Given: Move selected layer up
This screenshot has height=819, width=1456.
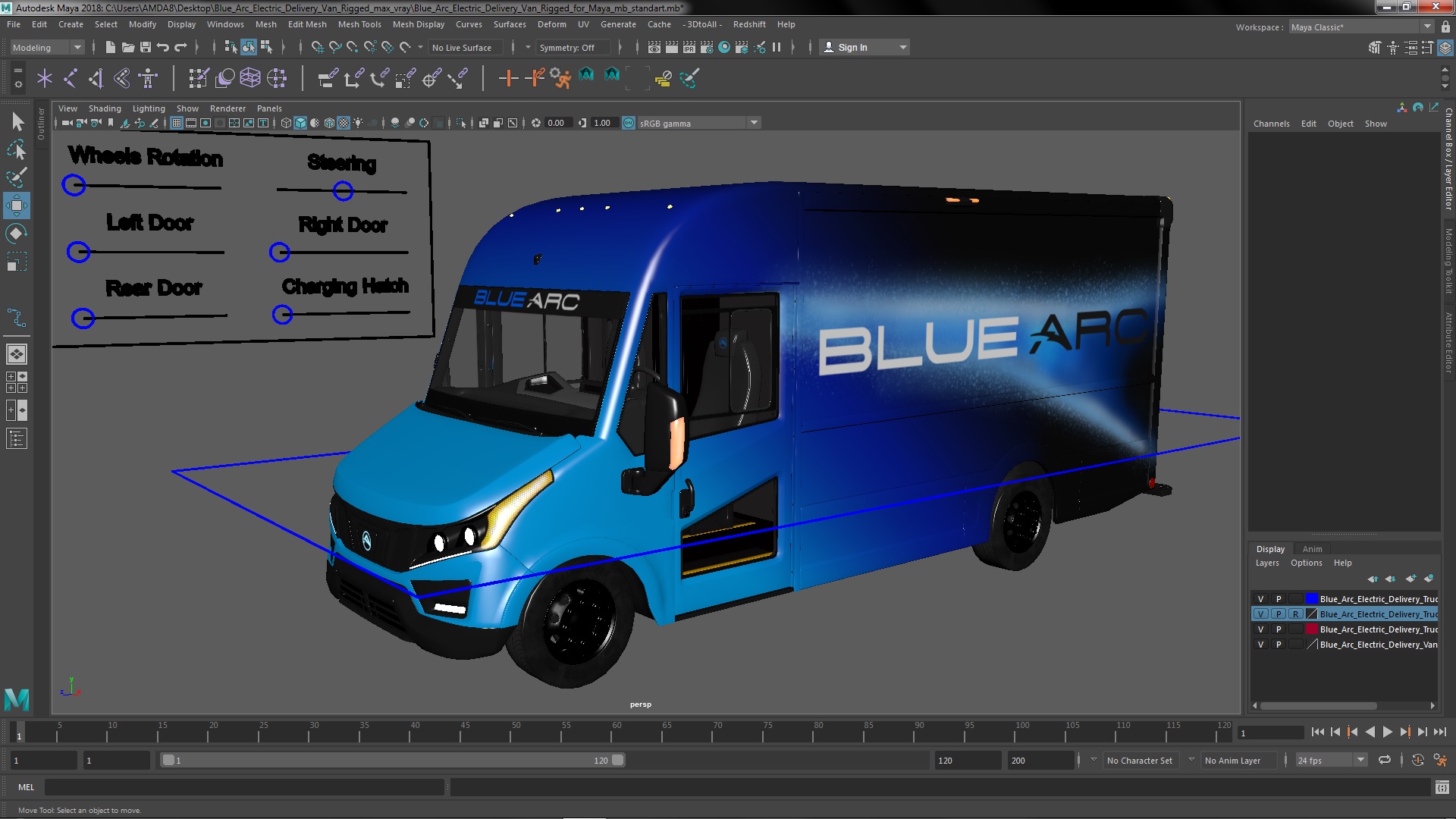Looking at the screenshot, I should [x=1373, y=579].
